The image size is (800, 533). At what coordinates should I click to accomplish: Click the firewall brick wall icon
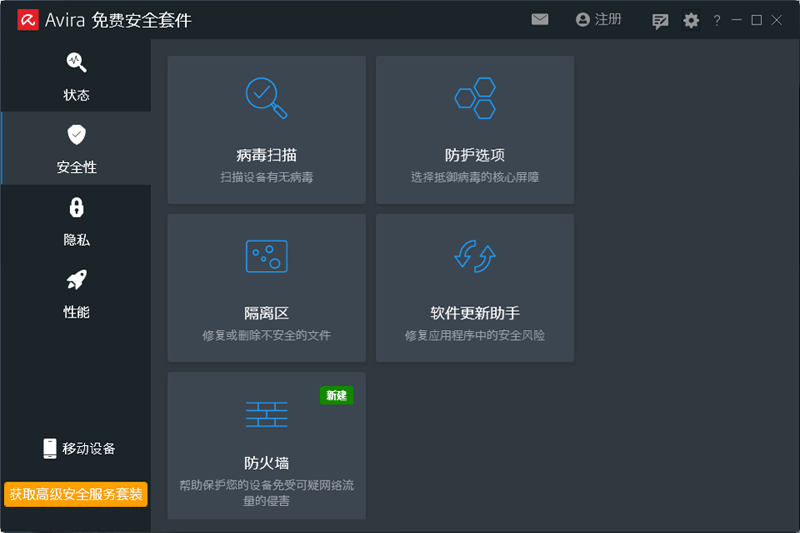pyautogui.click(x=266, y=414)
